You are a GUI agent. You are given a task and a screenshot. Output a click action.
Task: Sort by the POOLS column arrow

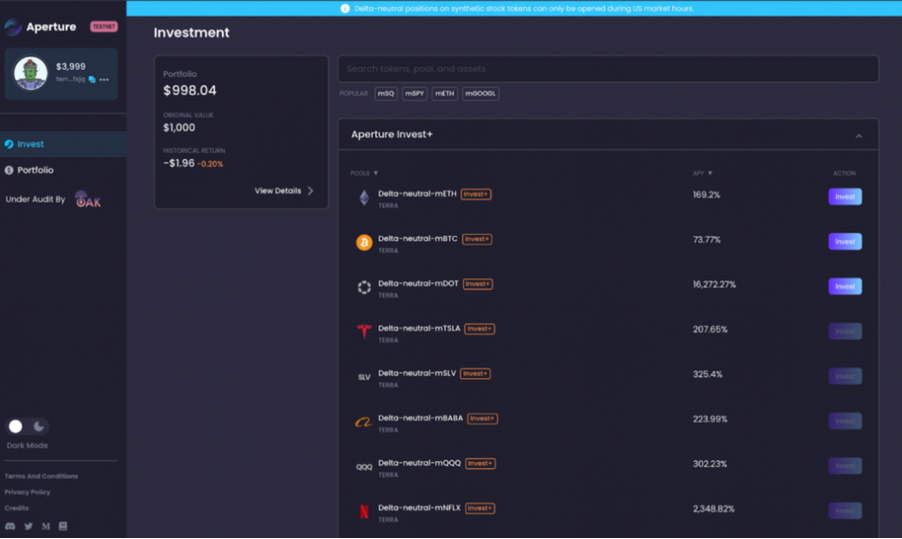click(376, 173)
